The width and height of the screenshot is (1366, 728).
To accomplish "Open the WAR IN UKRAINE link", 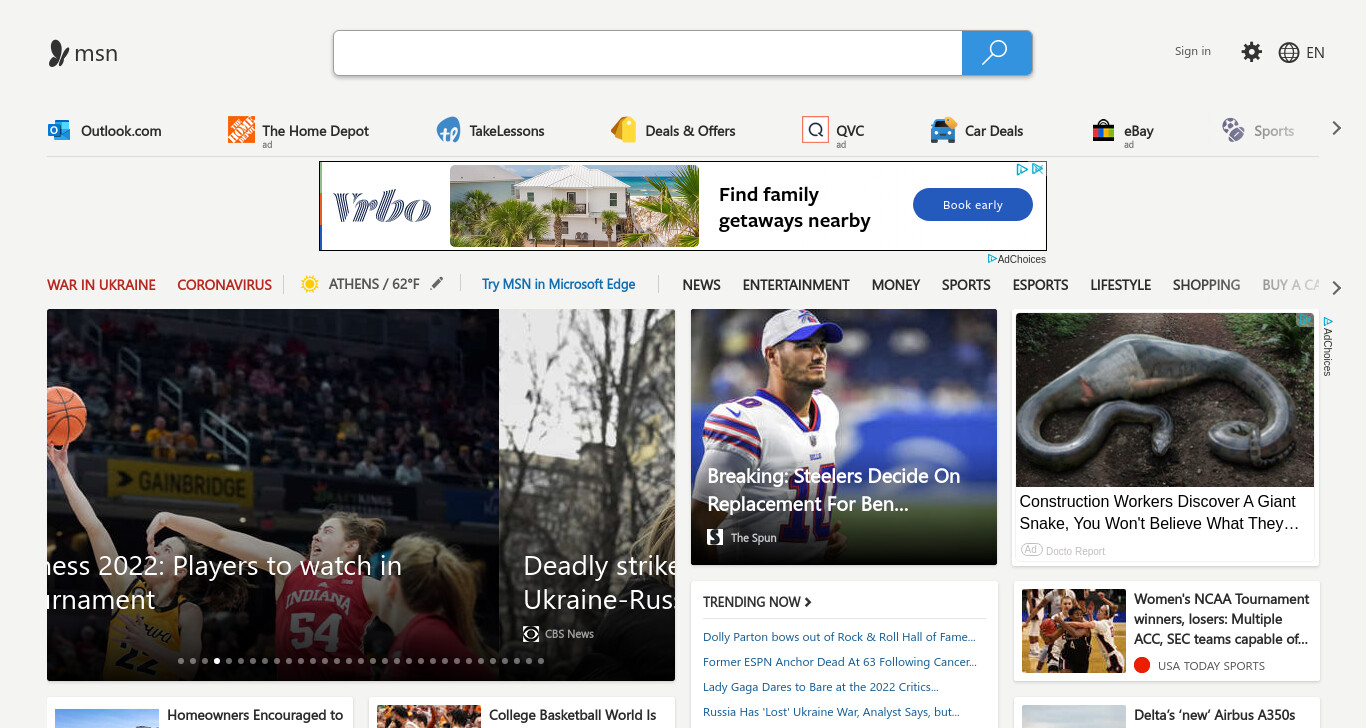I will tap(101, 285).
